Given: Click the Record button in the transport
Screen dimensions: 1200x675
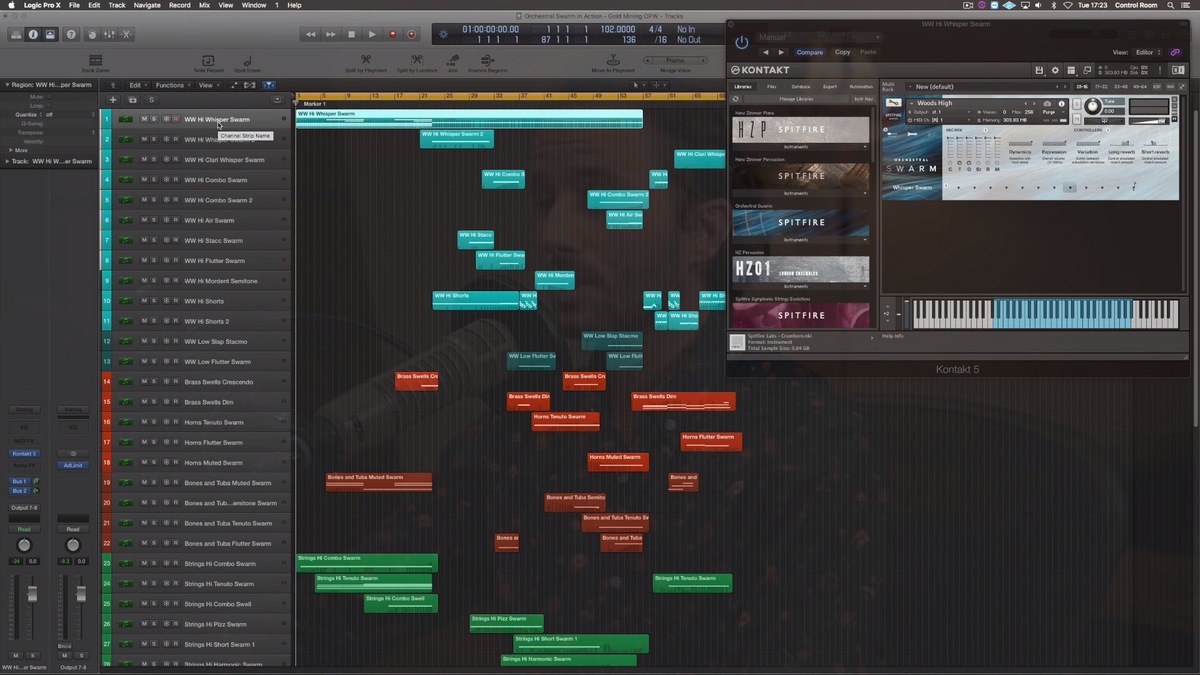Looking at the screenshot, I should tap(392, 34).
